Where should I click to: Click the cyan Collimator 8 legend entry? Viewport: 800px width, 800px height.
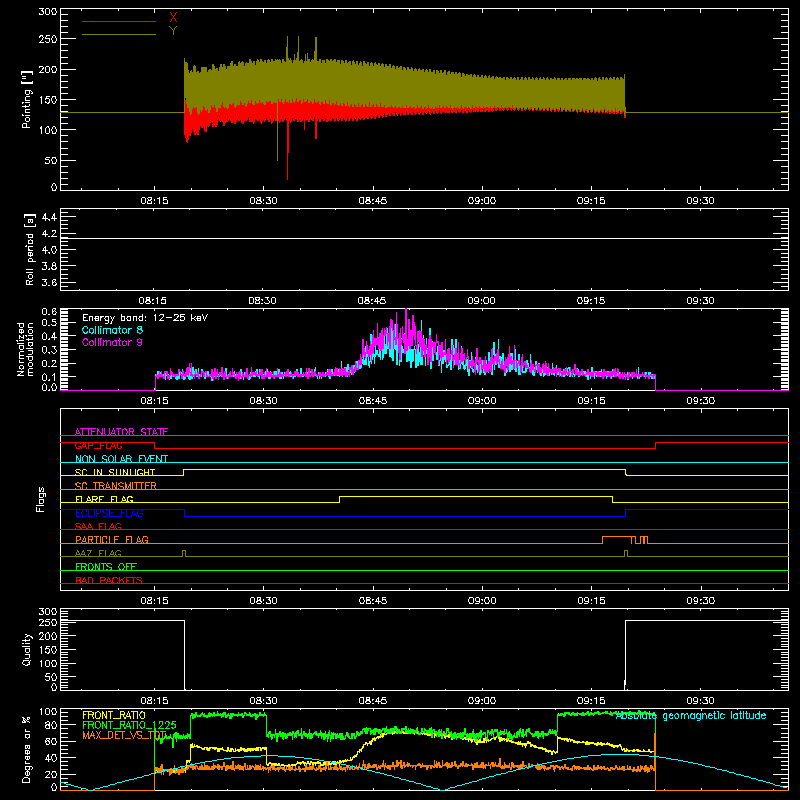(x=112, y=330)
